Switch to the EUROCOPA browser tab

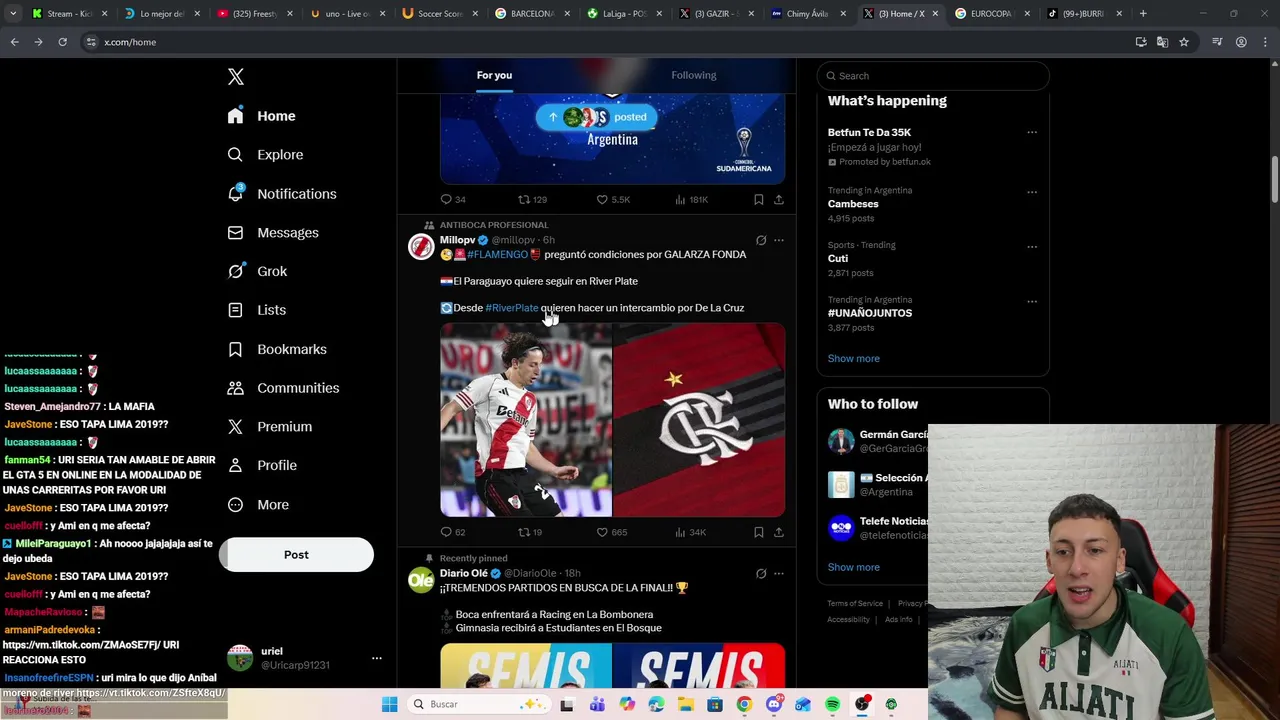point(990,13)
